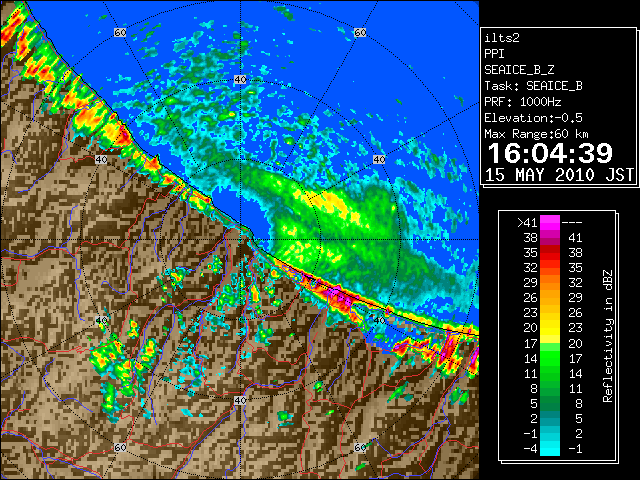The height and width of the screenshot is (480, 640).
Task: Click the south '40' range ring label
Action: click(x=240, y=400)
